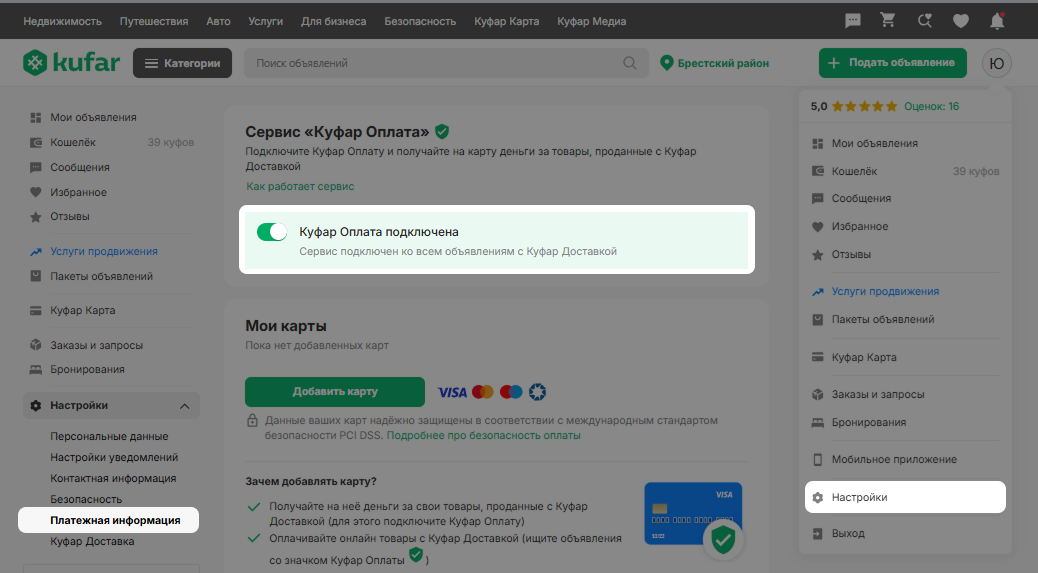Click the Maestro logo near Добавить карту
This screenshot has height=573, width=1038.
point(511,392)
